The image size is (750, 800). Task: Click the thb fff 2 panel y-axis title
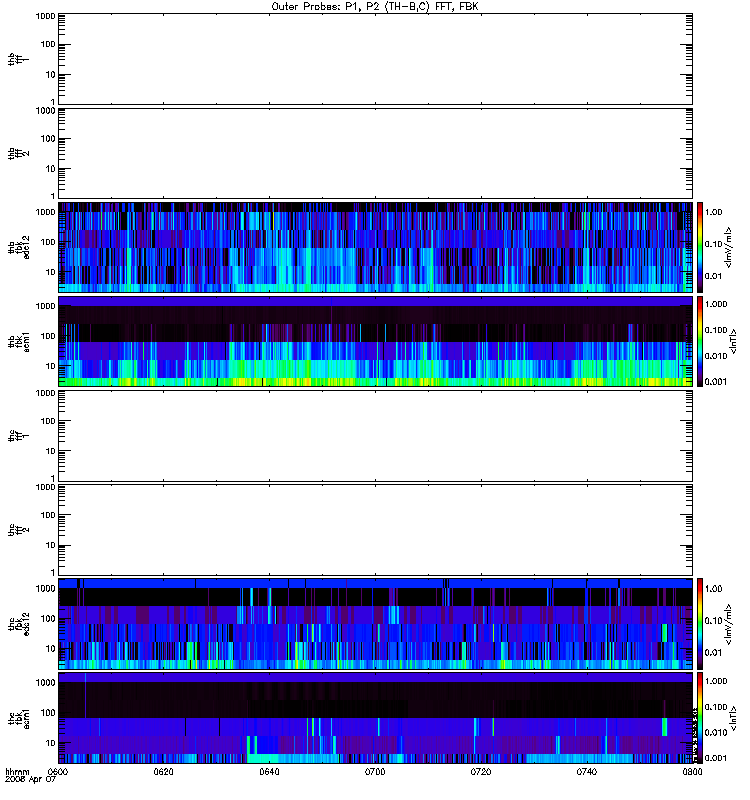click(x=18, y=153)
